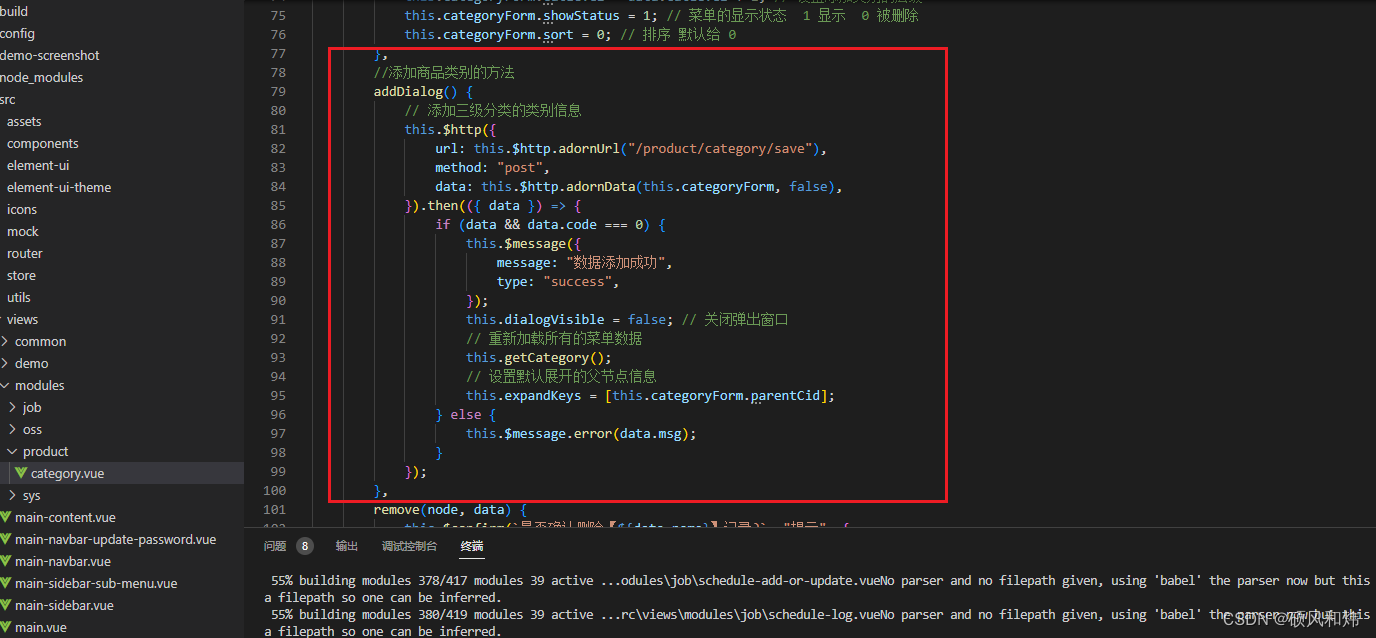Image resolution: width=1376 pixels, height=638 pixels.
Task: Click the Vue icon next to main-navbar.vue
Action: pos(6,561)
